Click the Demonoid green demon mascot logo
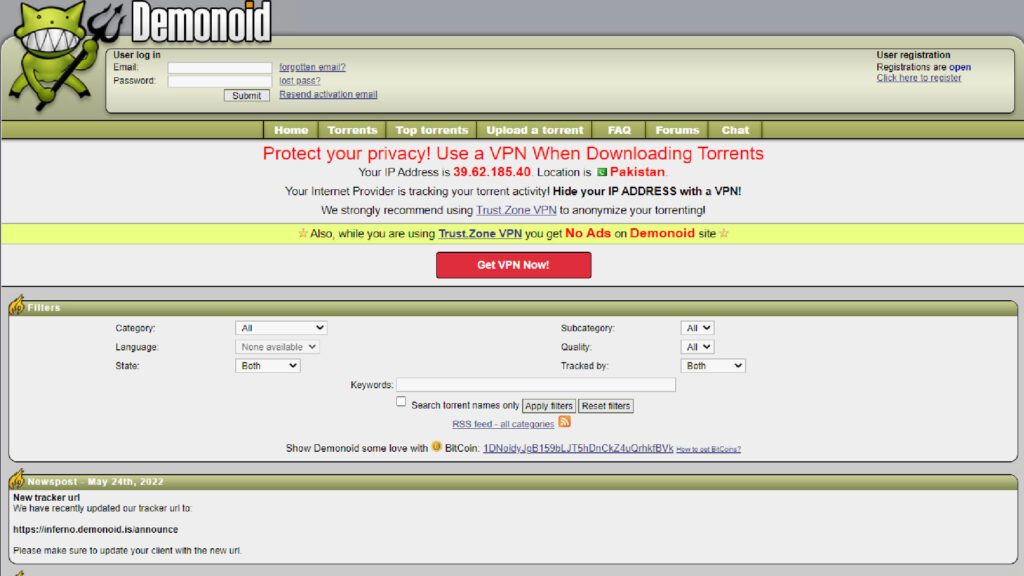 59,56
